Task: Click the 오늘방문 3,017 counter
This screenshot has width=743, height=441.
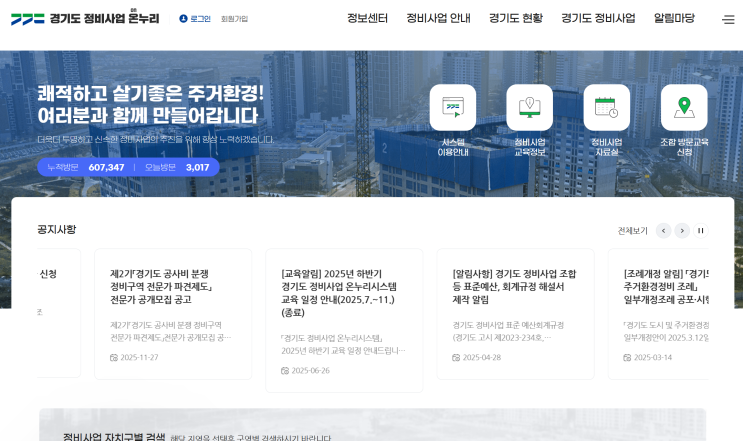Action: click(x=177, y=167)
